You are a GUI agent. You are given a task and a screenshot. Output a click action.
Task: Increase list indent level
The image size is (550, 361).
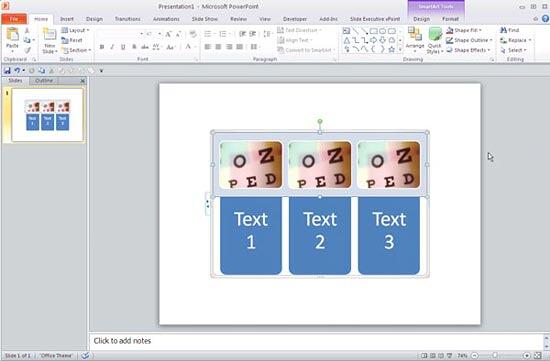pos(253,34)
